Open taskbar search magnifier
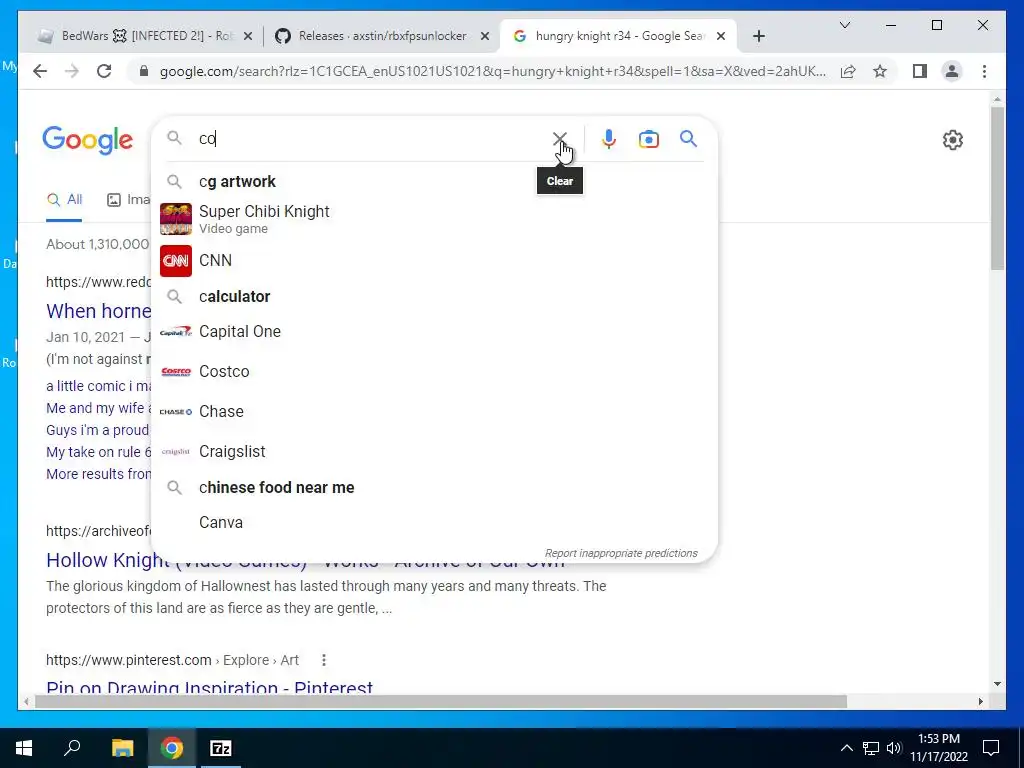This screenshot has height=768, width=1024. pos(72,748)
